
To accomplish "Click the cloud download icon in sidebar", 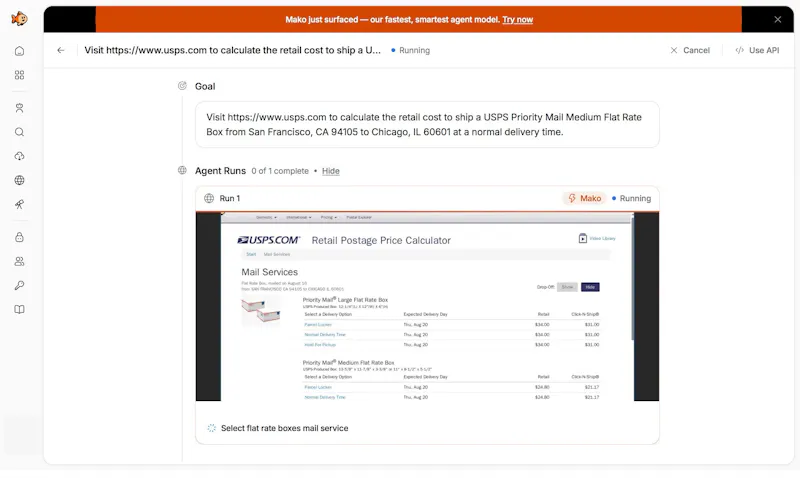I will click(19, 156).
